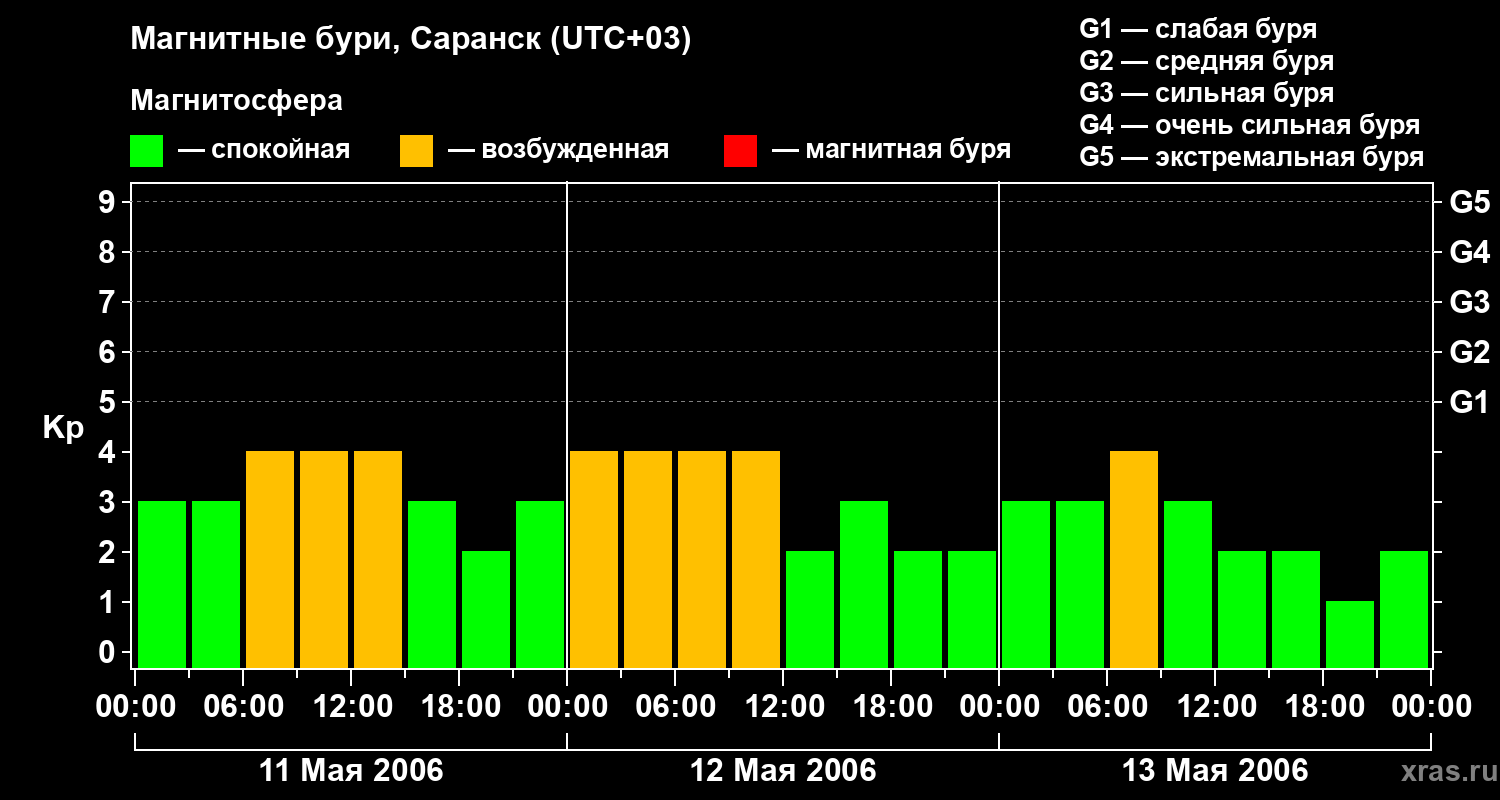Click the chart title 'Магнитные бури, Саранск'
Viewport: 1500px width, 800px height.
click(x=410, y=40)
